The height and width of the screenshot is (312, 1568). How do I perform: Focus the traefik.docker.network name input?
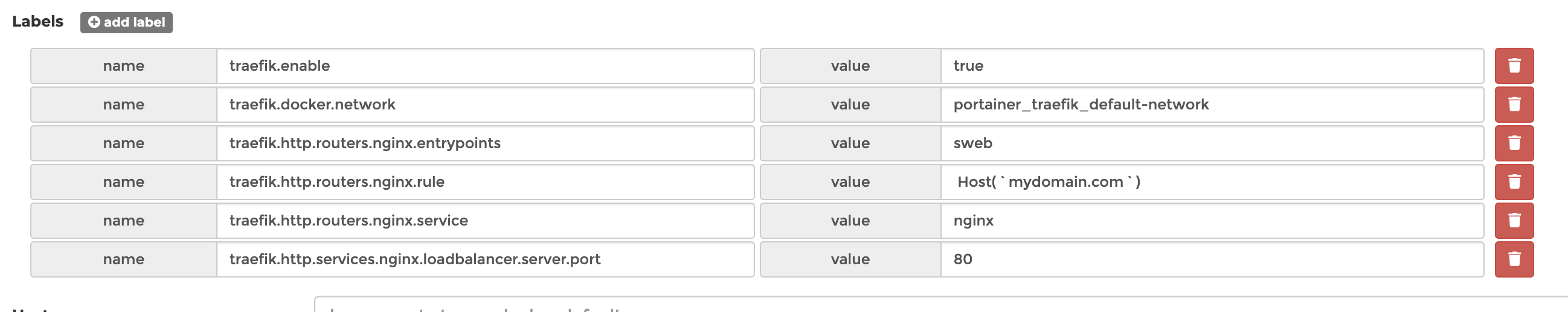click(484, 105)
